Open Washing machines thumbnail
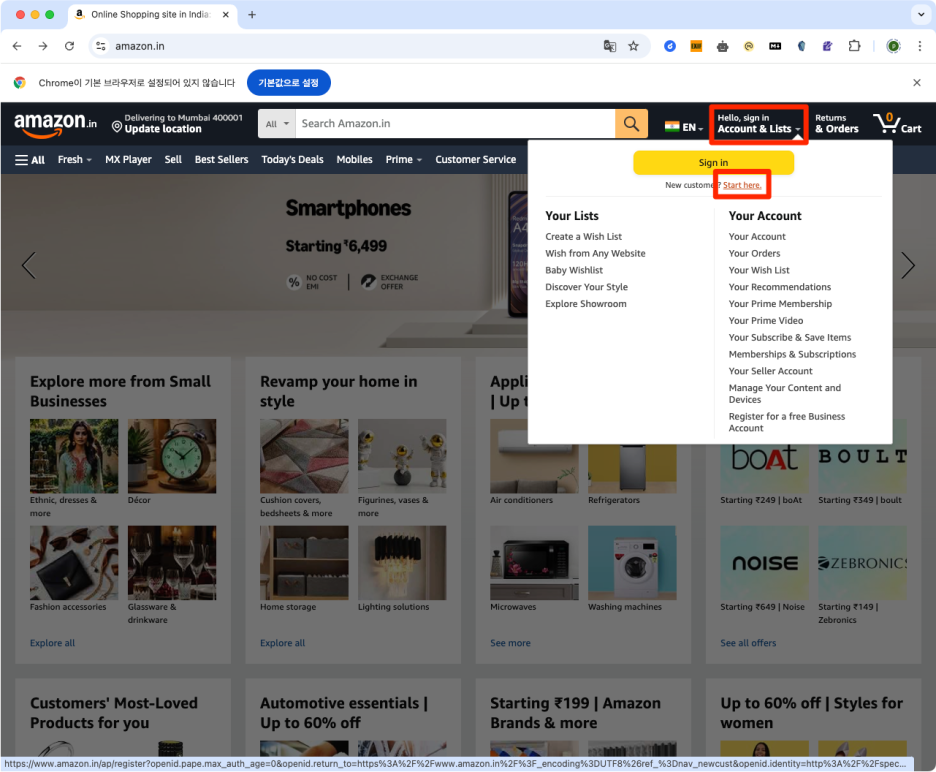Viewport: 936px width, 772px height. point(632,562)
